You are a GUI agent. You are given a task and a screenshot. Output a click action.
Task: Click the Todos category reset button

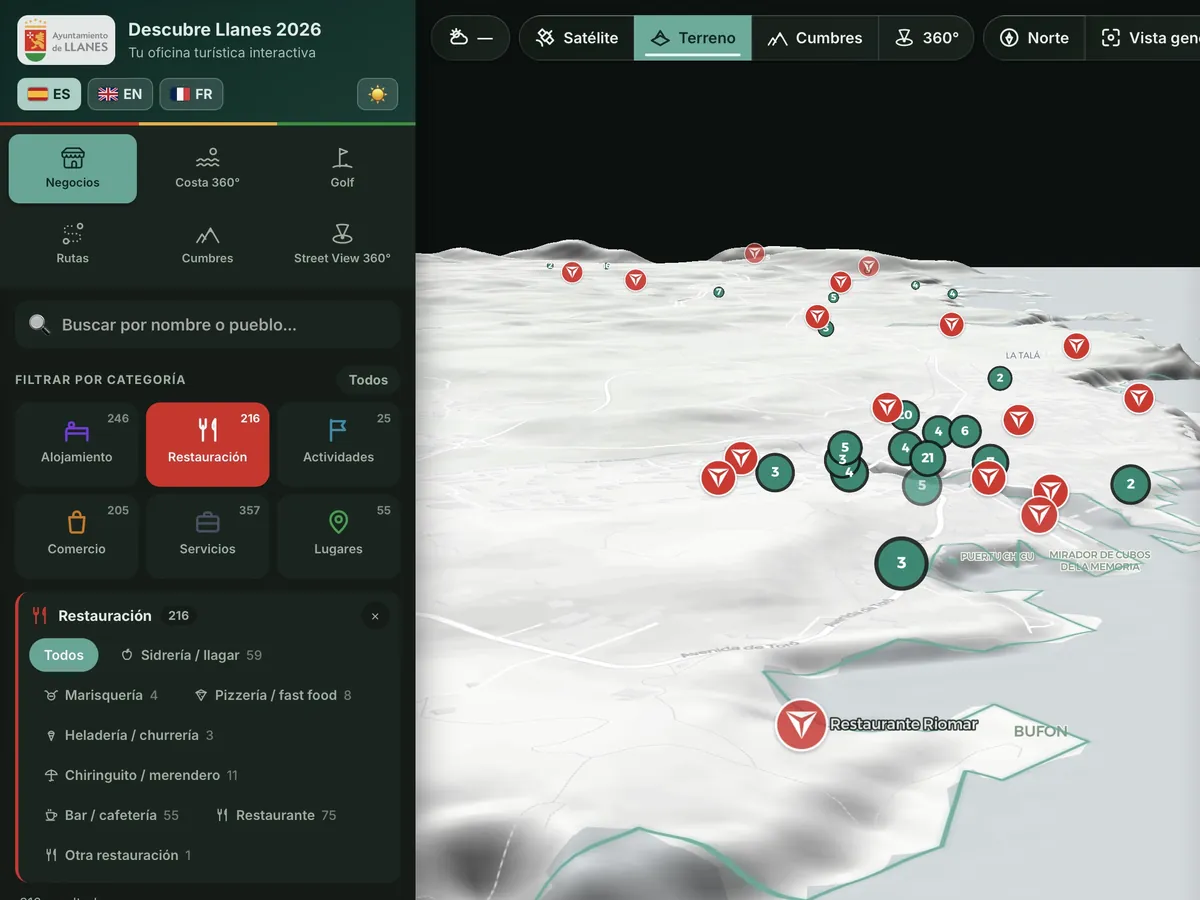(368, 380)
